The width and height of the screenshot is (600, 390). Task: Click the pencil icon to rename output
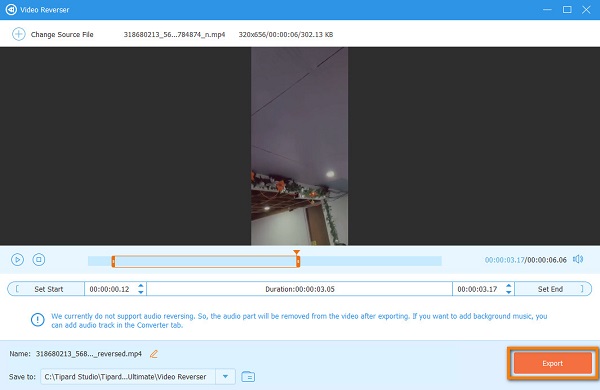[x=154, y=354]
